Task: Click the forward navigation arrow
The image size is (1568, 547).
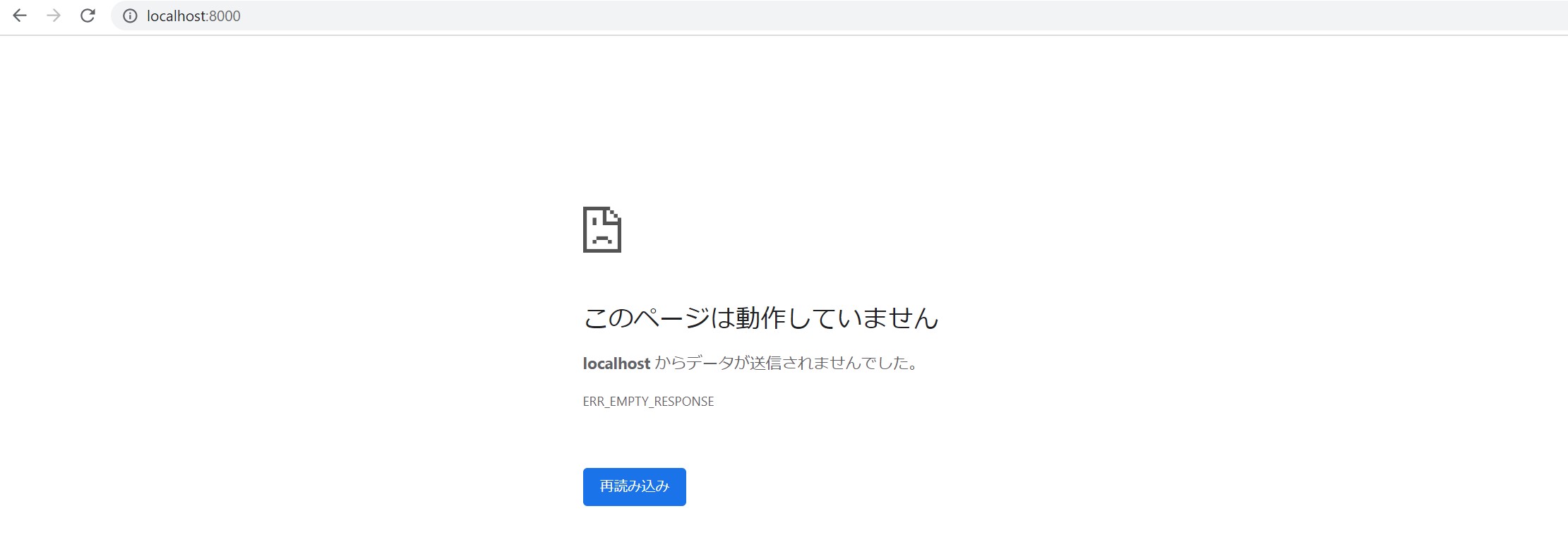Action: coord(54,16)
